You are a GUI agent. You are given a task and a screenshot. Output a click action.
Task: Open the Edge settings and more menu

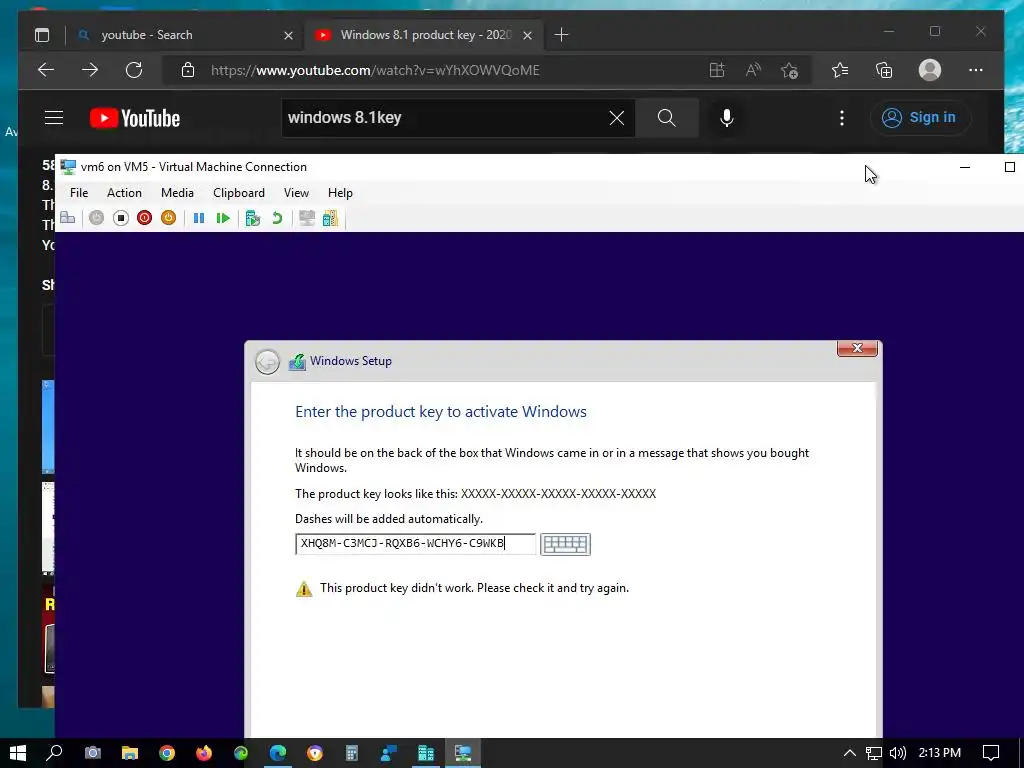(976, 70)
